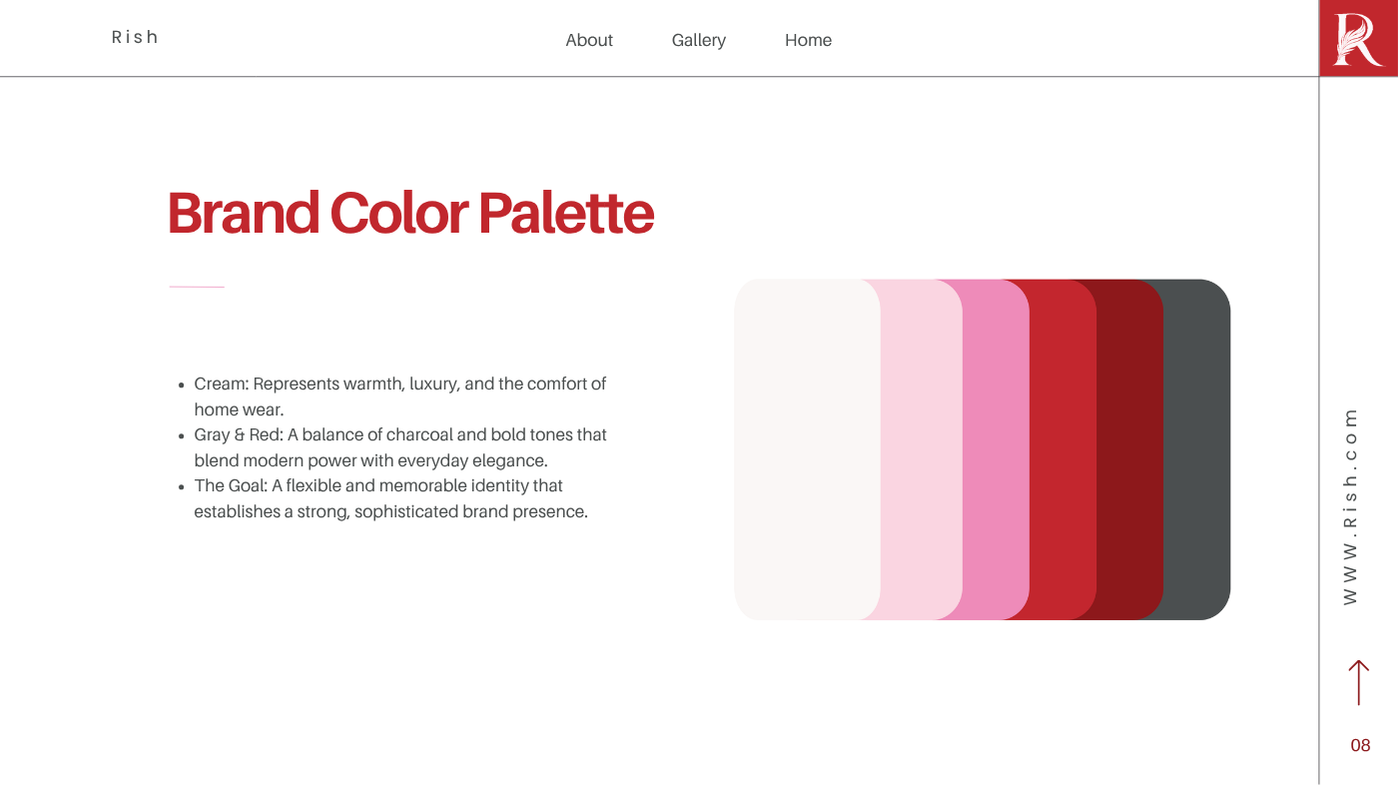Click the Rish brand name text
The height and width of the screenshot is (787, 1398).
(x=135, y=37)
